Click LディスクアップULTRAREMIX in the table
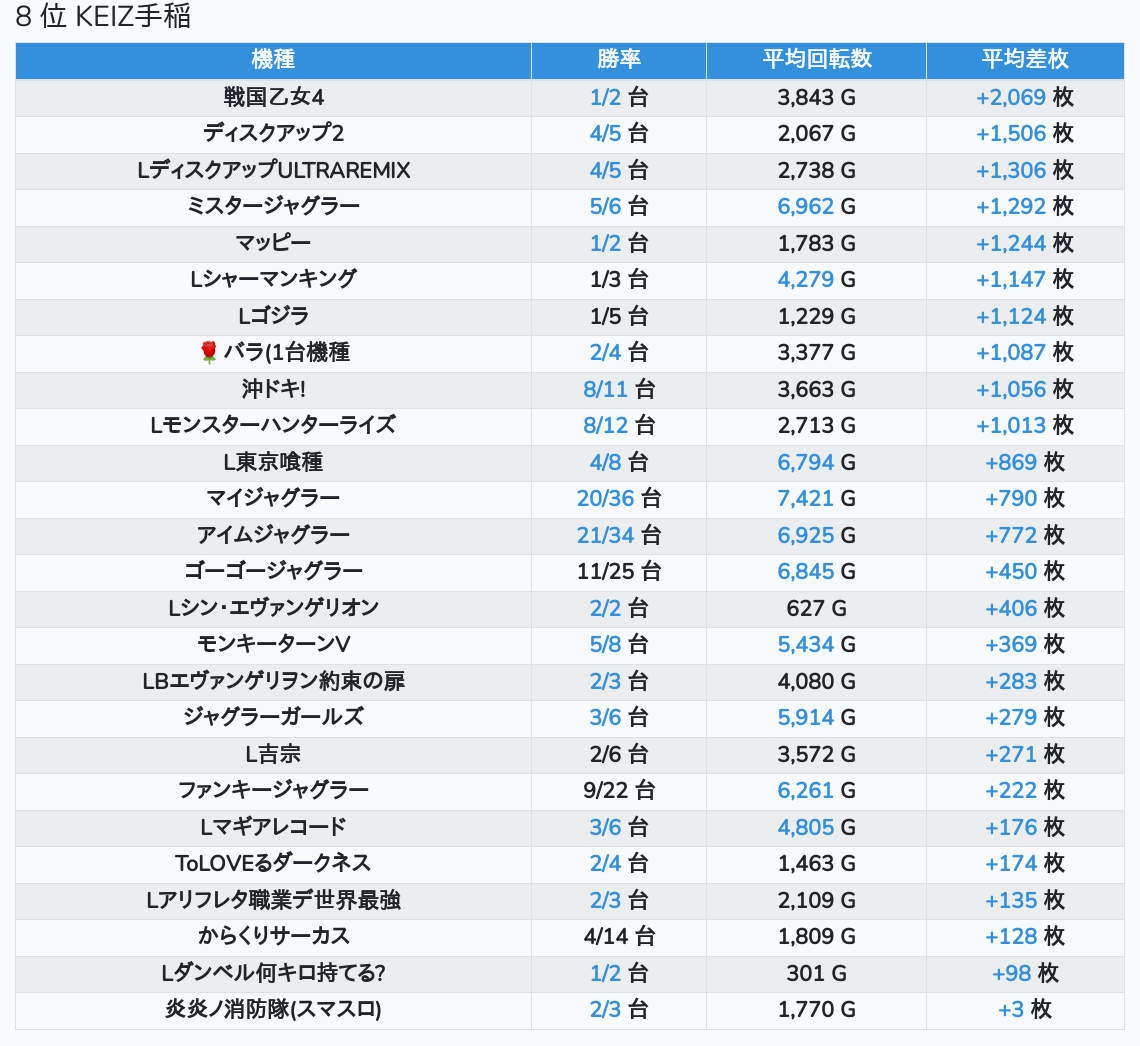Image resolution: width=1140 pixels, height=1046 pixels. 273,170
